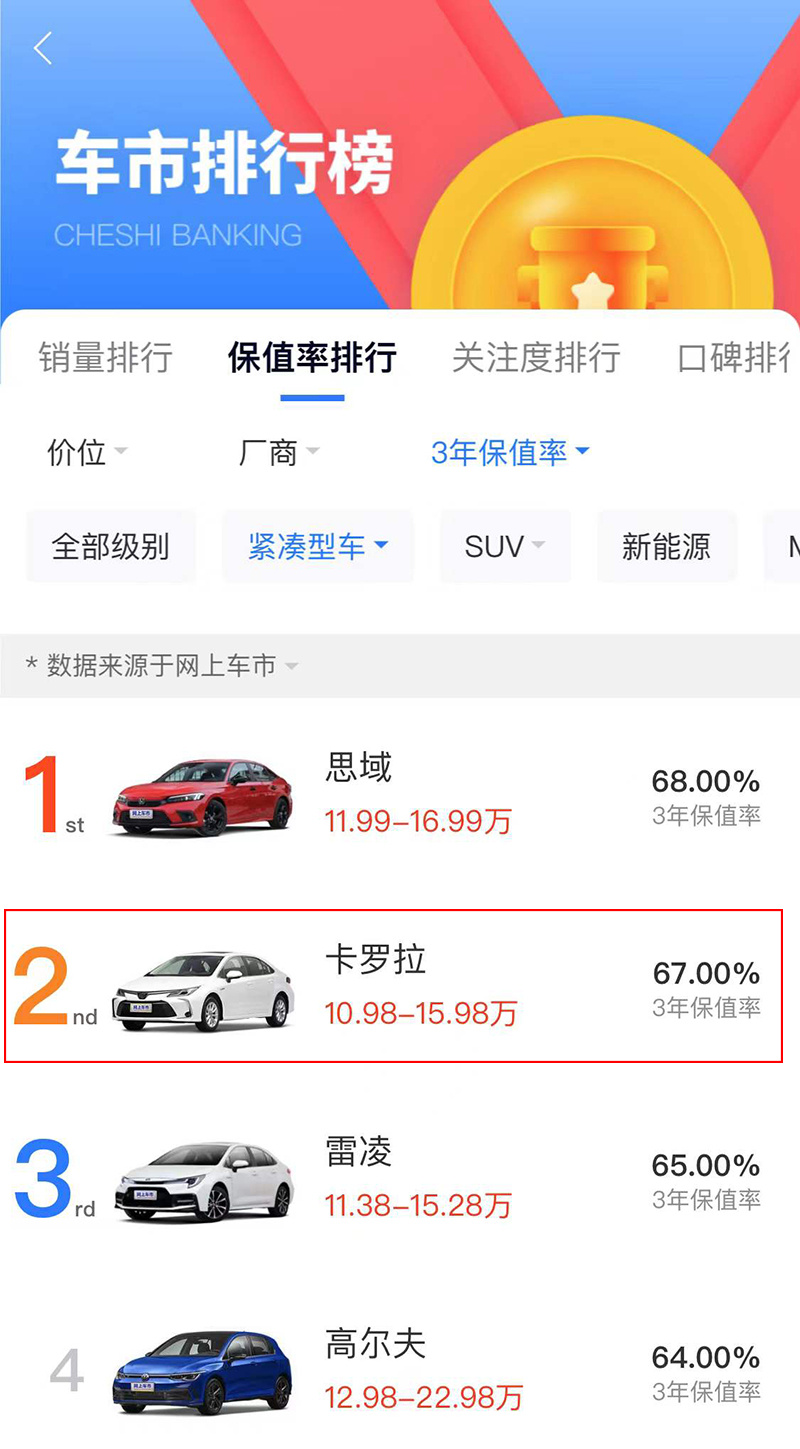Tap the blue 3rd rank badge
800x1449 pixels.
[x=55, y=1180]
